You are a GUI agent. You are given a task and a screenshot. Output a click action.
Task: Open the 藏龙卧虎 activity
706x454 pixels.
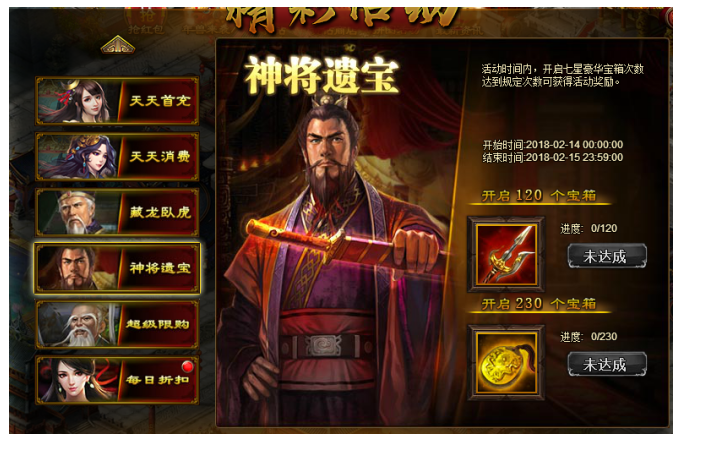pos(117,212)
